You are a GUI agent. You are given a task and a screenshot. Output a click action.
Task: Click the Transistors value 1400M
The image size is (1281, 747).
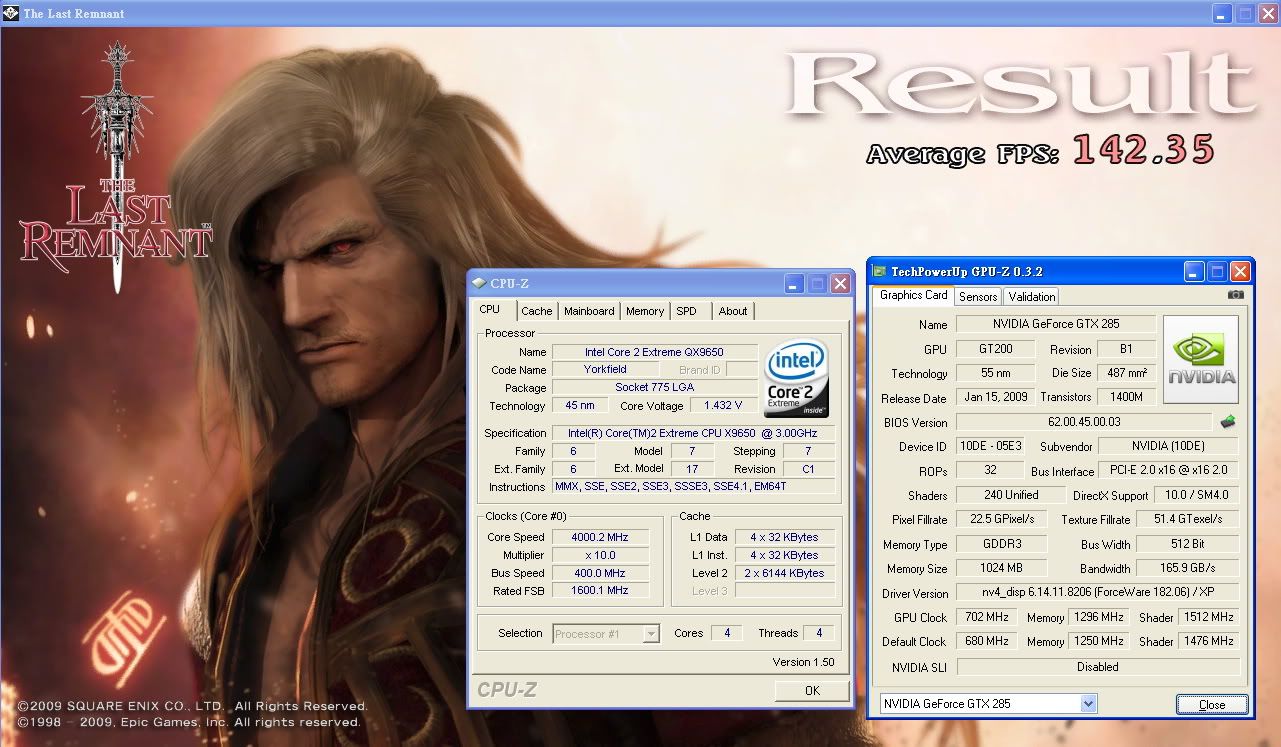click(1127, 397)
